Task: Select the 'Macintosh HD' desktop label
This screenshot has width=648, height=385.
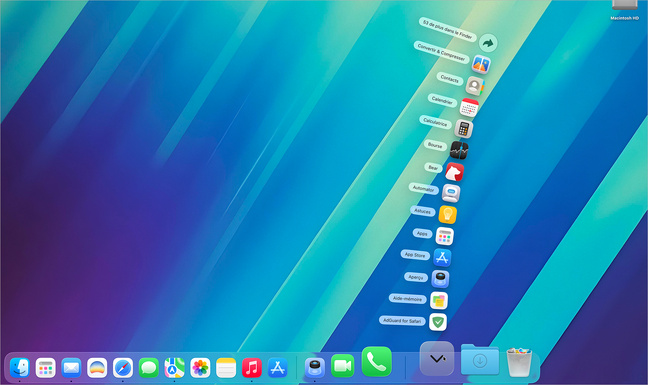Action: point(624,18)
